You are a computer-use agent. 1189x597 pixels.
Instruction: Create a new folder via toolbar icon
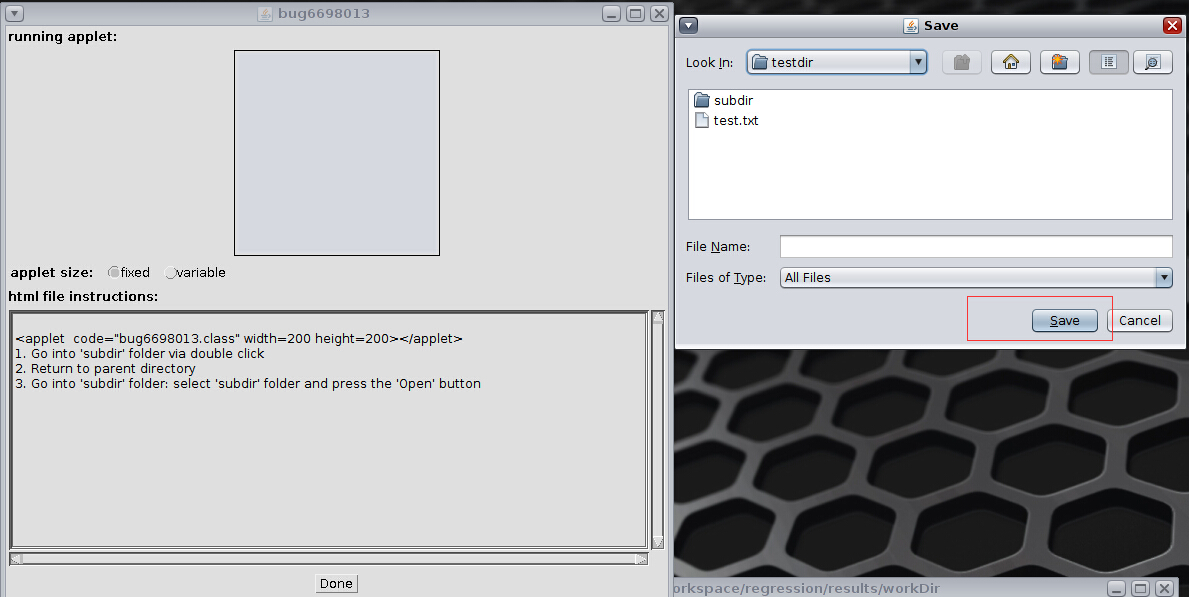point(1059,62)
